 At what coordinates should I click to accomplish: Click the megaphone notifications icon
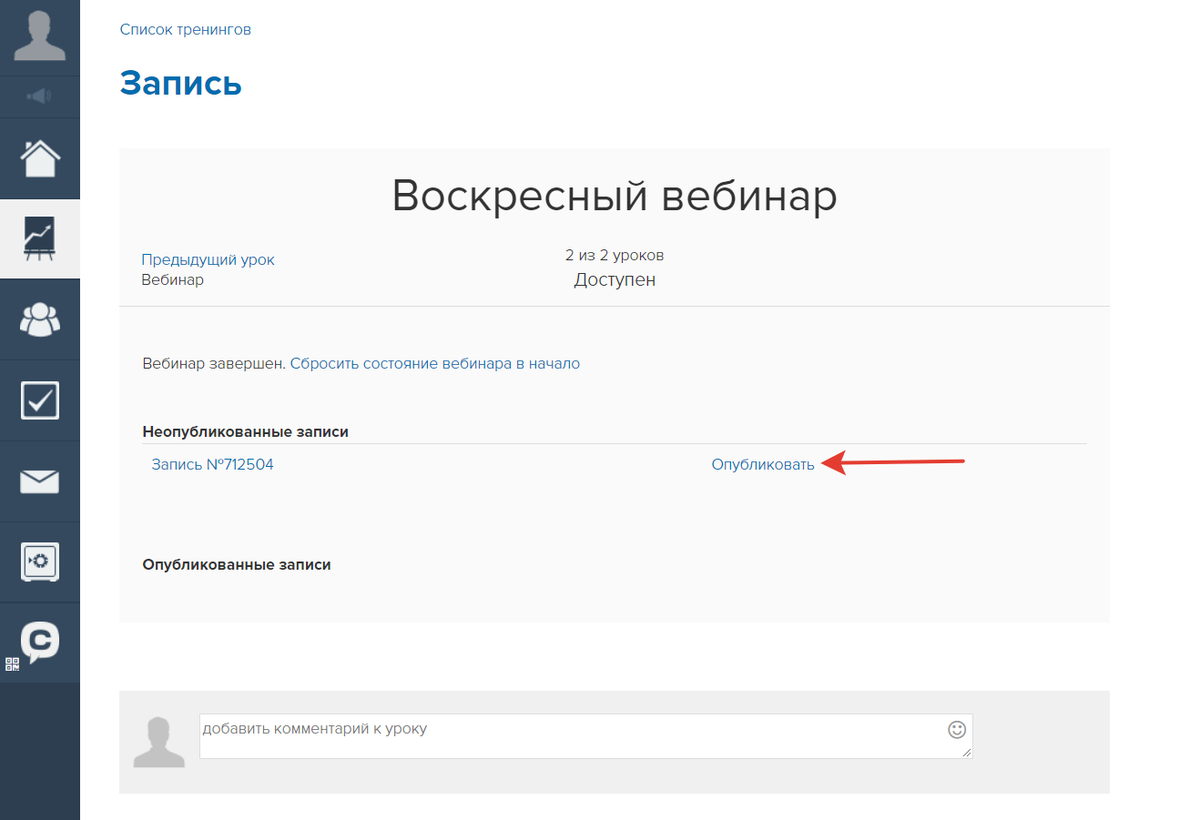coord(40,97)
